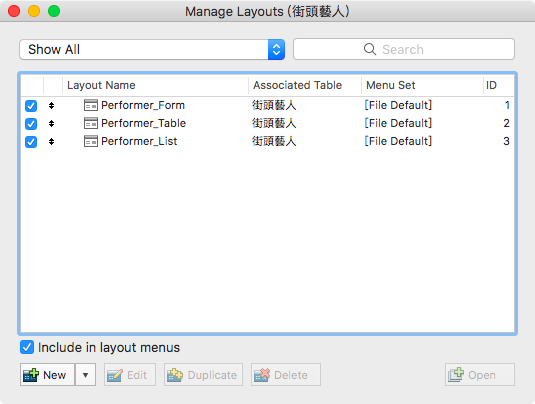Open the Show All dropdown
Screen dimensions: 535x404
[152, 49]
